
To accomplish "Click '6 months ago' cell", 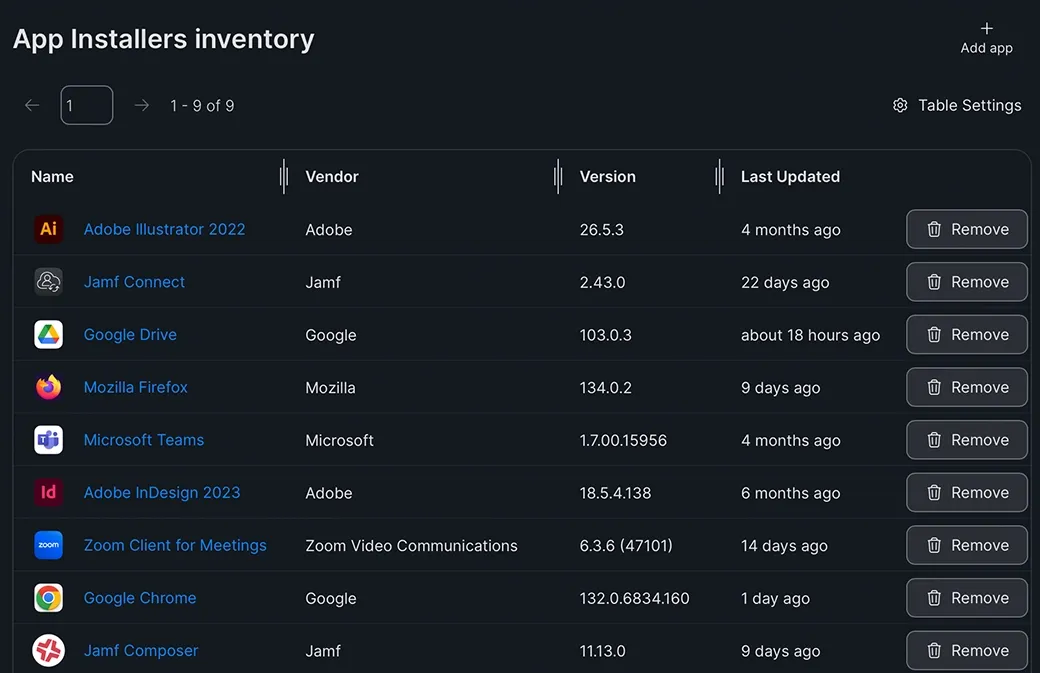I will tap(790, 493).
